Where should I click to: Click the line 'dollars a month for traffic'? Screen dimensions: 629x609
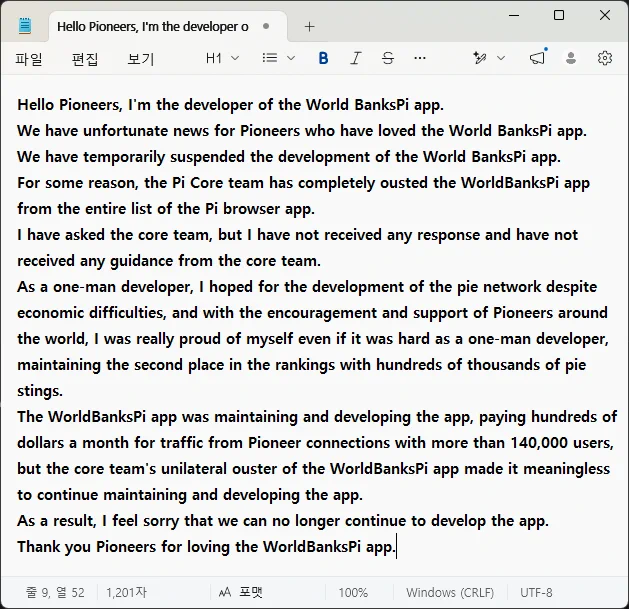tap(315, 443)
